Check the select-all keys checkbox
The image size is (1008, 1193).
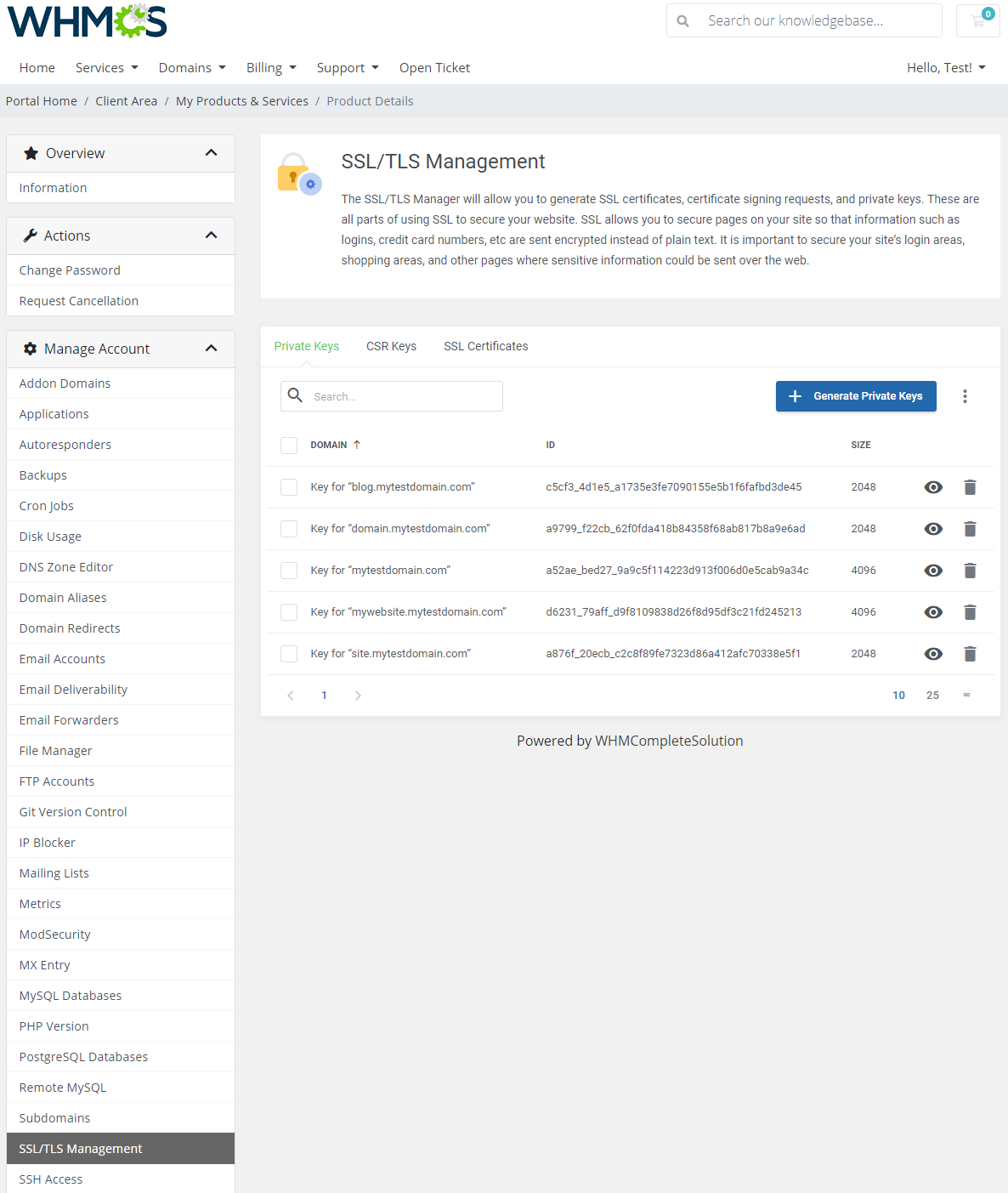[x=289, y=445]
